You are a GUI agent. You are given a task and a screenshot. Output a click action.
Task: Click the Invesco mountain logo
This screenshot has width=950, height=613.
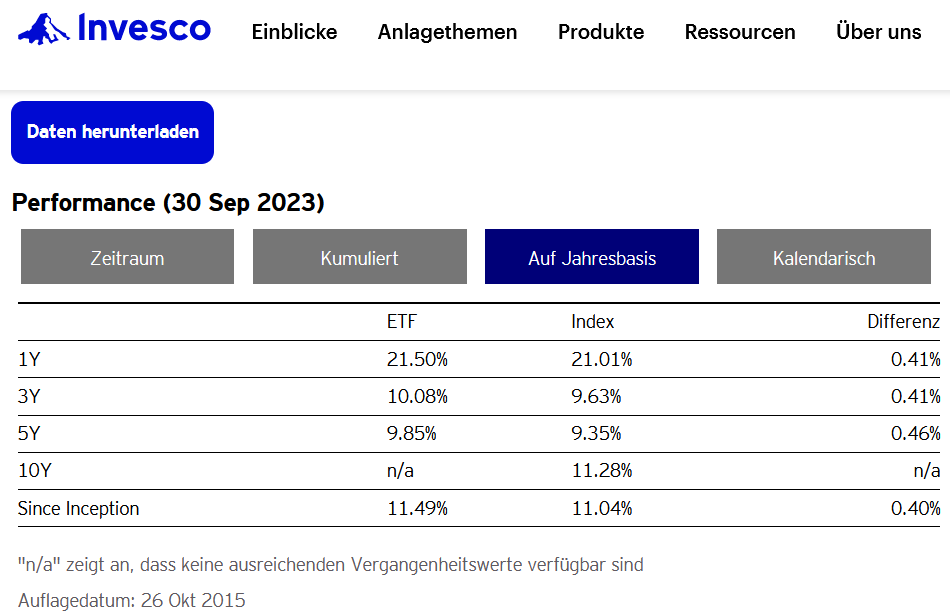[42, 29]
